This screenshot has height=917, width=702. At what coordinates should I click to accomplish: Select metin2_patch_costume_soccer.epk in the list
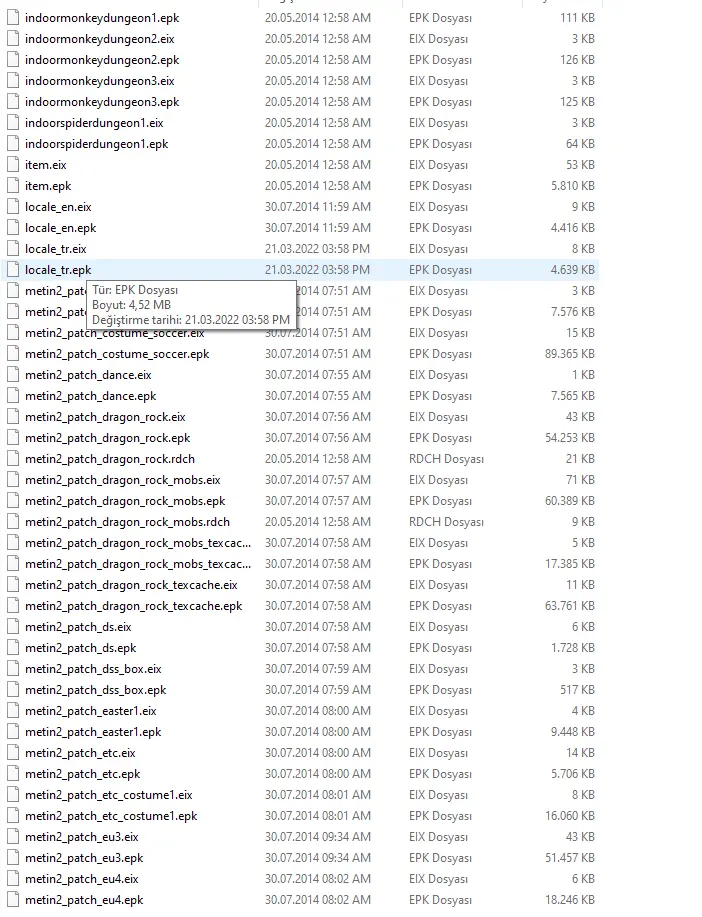(117, 354)
